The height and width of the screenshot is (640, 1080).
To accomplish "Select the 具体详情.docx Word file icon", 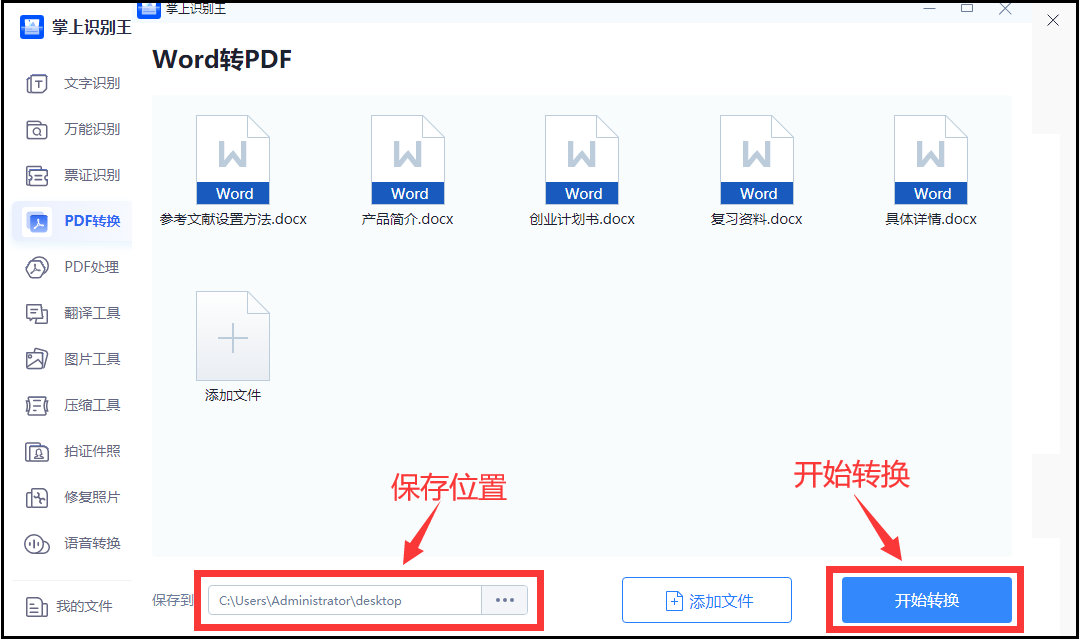I will (x=931, y=160).
